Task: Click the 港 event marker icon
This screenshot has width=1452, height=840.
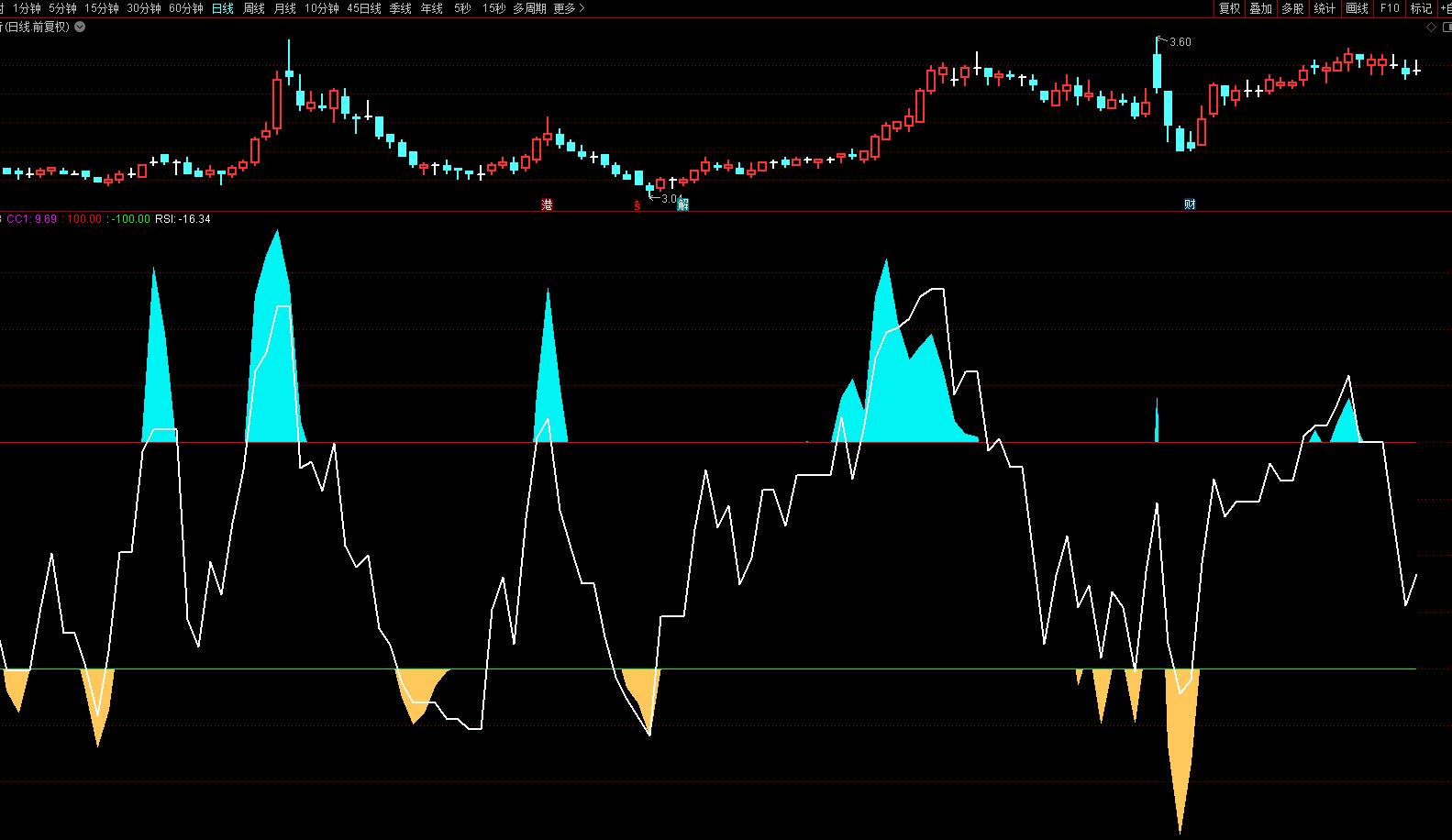Action: click(548, 204)
